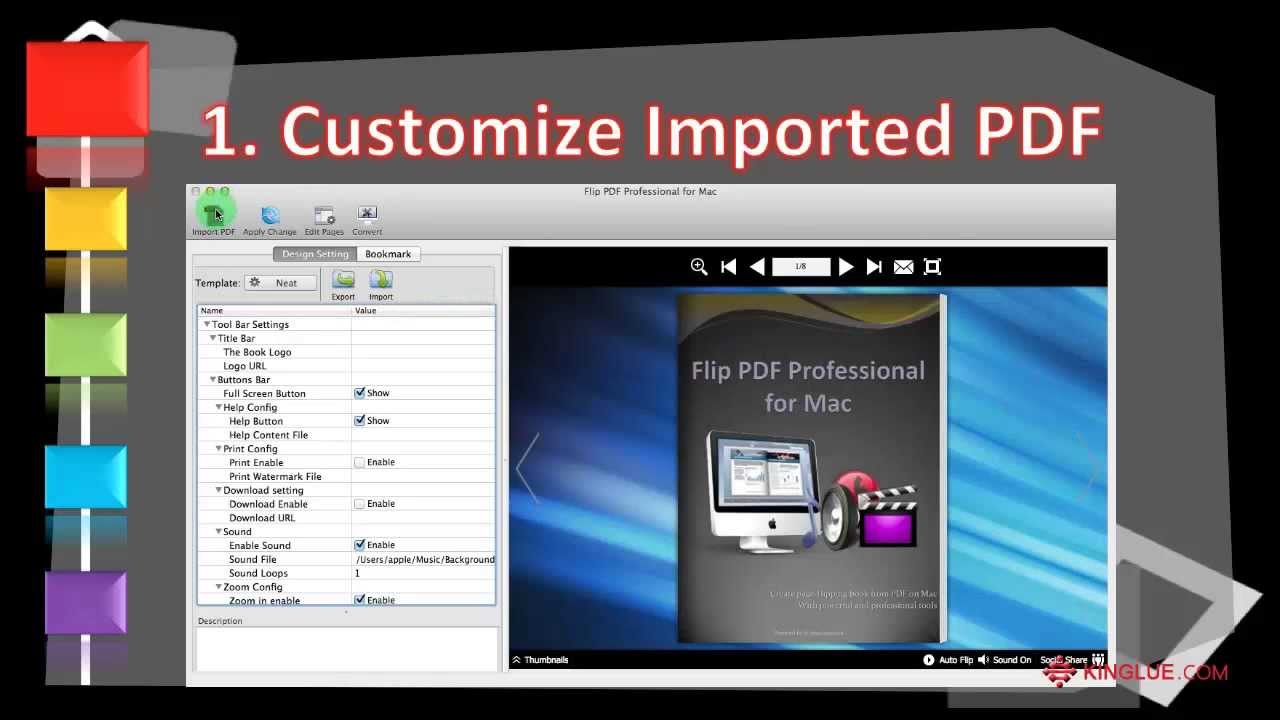Uncheck Show for Full Screen Button
1280x720 pixels.
(359, 393)
